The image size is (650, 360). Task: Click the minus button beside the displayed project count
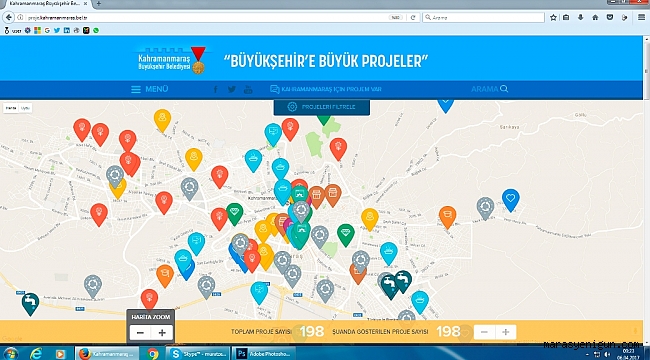pyautogui.click(x=484, y=332)
